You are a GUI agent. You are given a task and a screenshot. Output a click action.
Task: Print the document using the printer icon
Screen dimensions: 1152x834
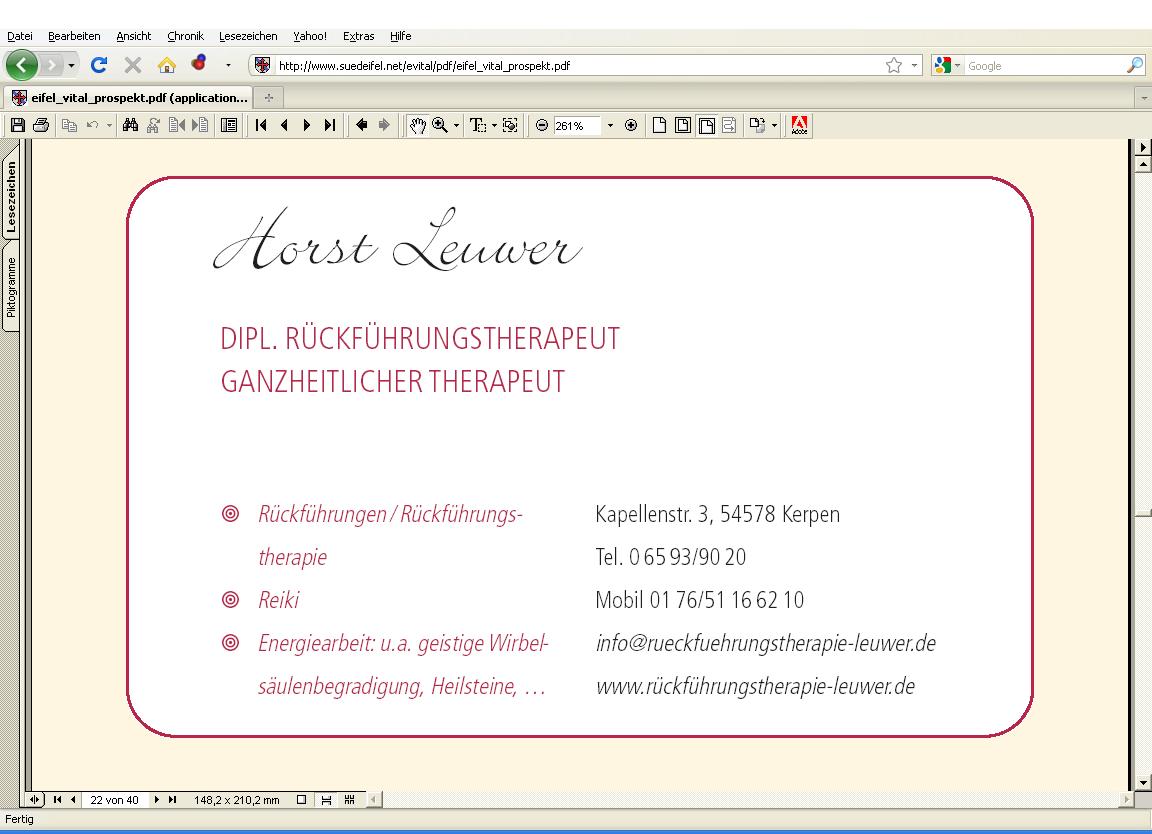point(40,125)
